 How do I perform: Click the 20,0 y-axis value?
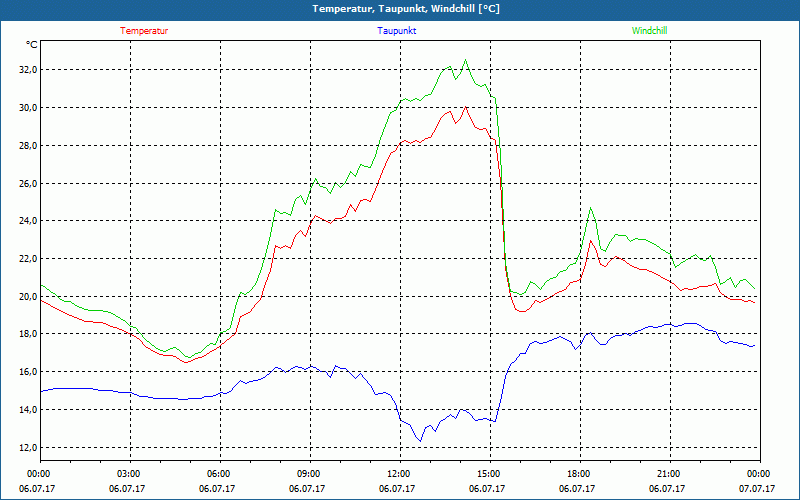29,296
